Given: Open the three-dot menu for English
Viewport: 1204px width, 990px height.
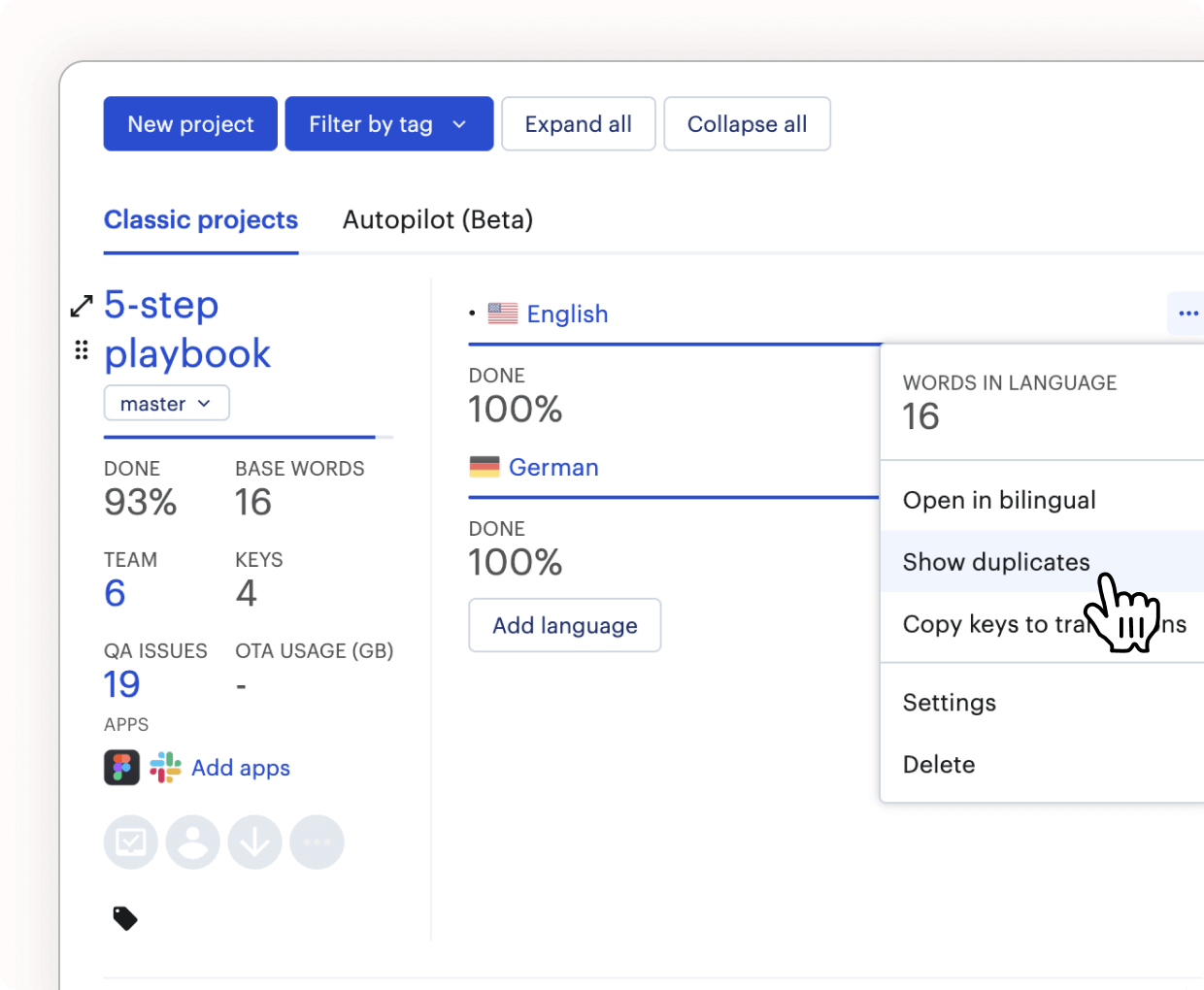Looking at the screenshot, I should 1187,313.
